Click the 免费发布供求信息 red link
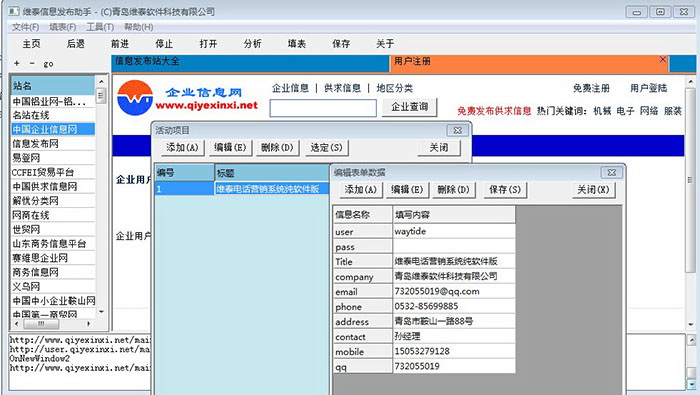The height and width of the screenshot is (395, 700). (x=494, y=111)
